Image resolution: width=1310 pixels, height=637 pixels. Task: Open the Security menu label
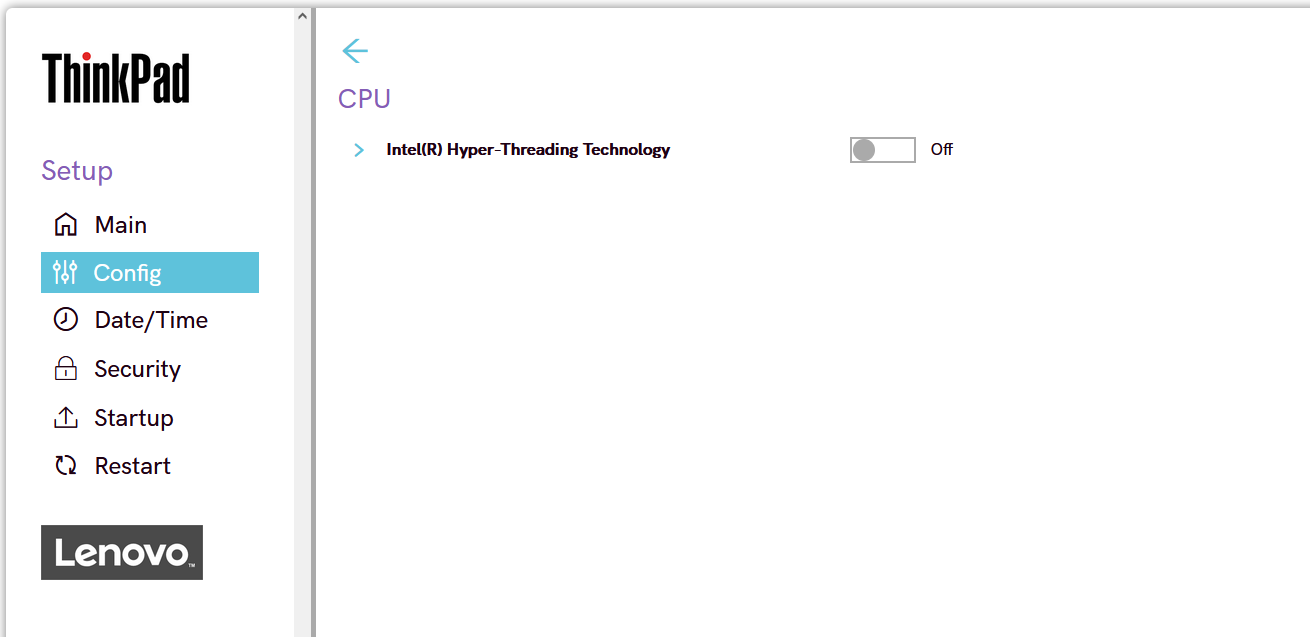[138, 369]
